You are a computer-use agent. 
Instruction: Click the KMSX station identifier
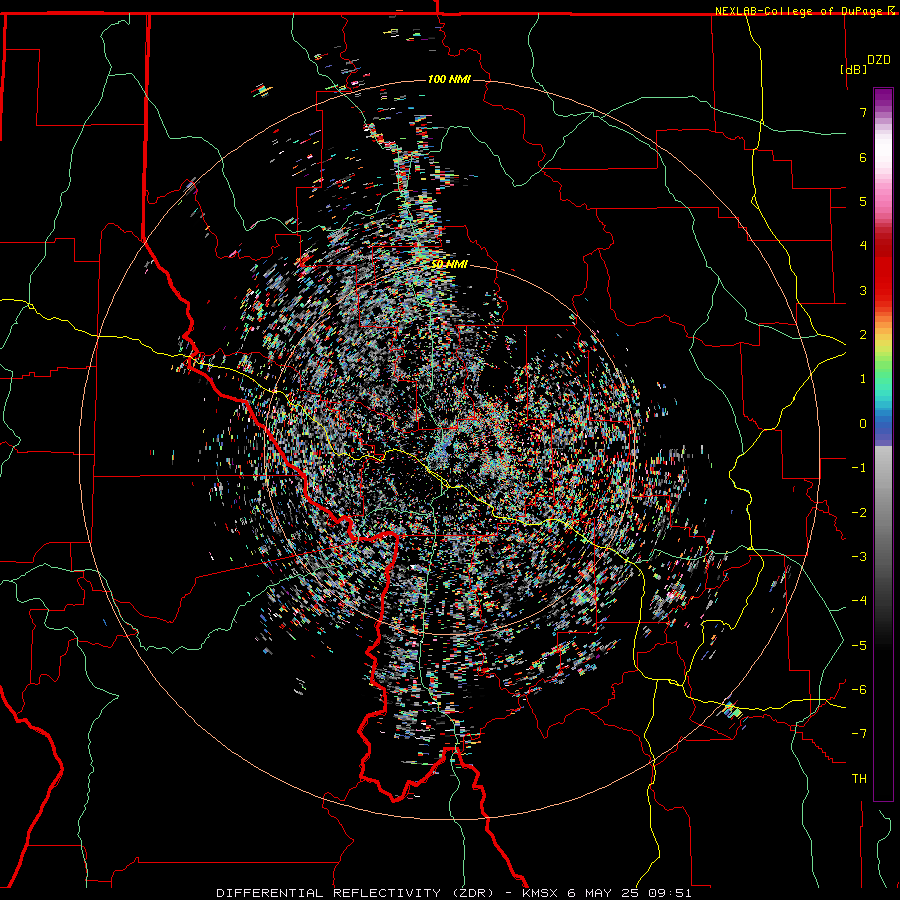(x=540, y=893)
